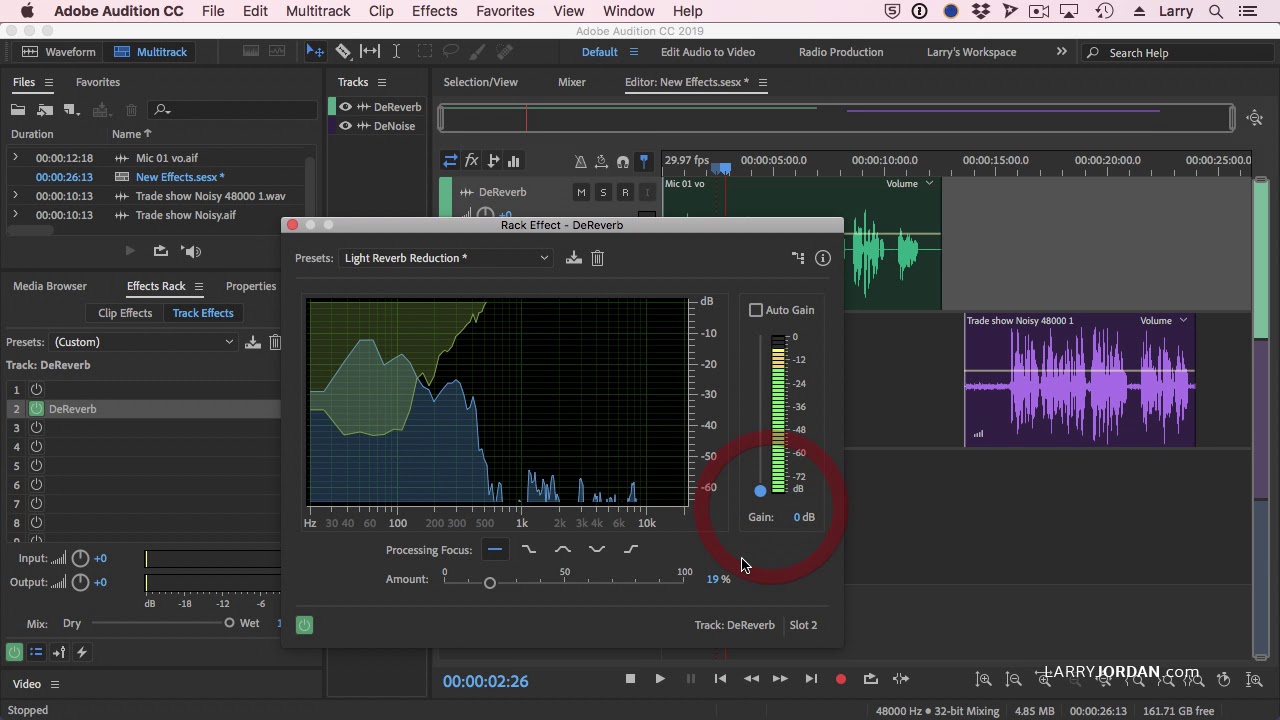
Task: Switch to the Favorites tab
Action: pyautogui.click(x=98, y=82)
